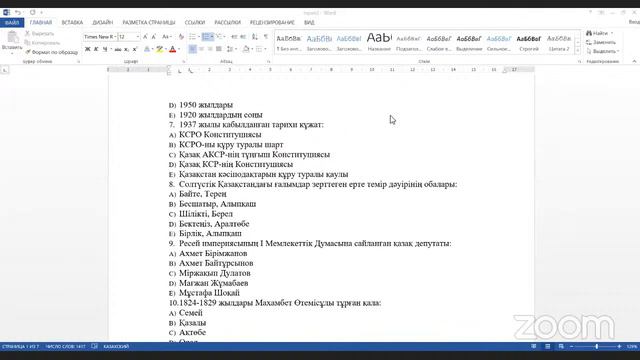This screenshot has height=360, width=640.
Task: Click Заменить (Replace) in editing group
Action: click(601, 42)
